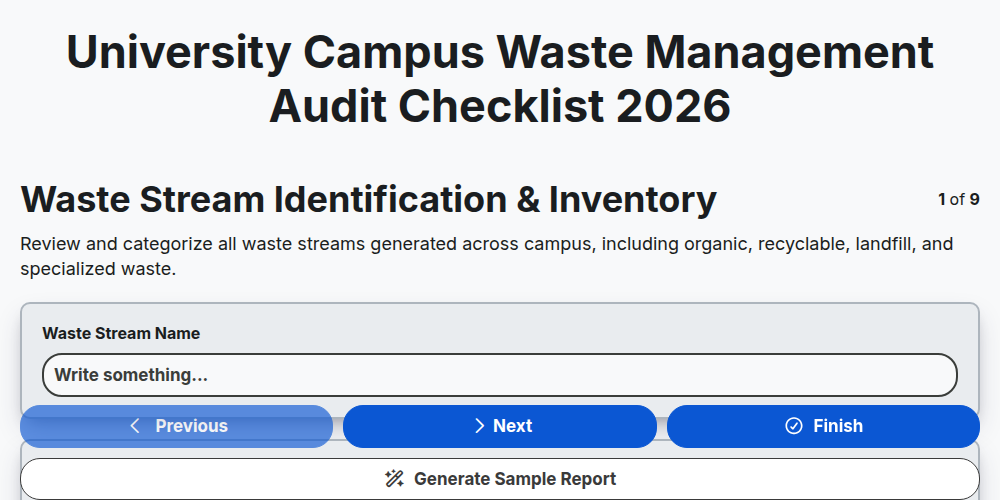This screenshot has width=1000, height=500.
Task: Advance to the next checklist page
Action: pos(500,426)
